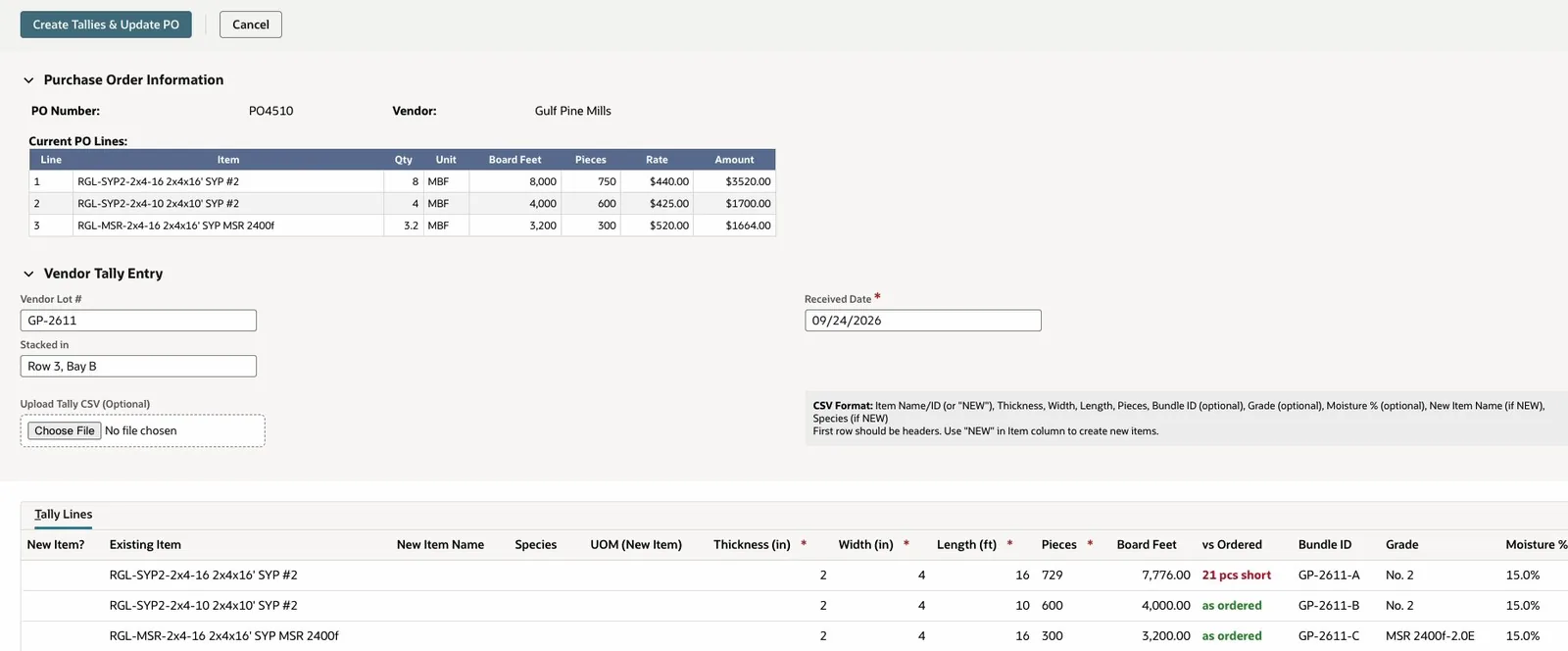Select tally row RGL-SYP2-2x4-10 existing item

203,606
